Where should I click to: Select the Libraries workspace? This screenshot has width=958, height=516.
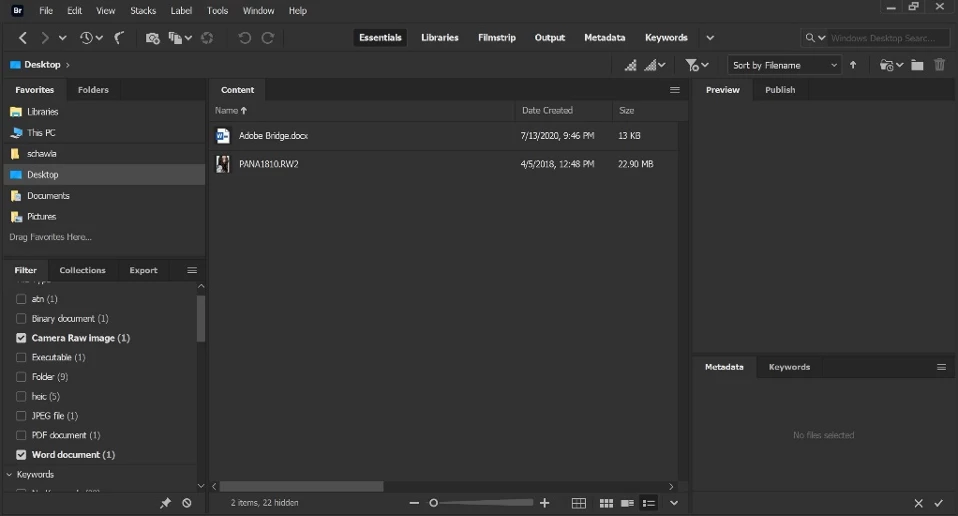point(440,38)
